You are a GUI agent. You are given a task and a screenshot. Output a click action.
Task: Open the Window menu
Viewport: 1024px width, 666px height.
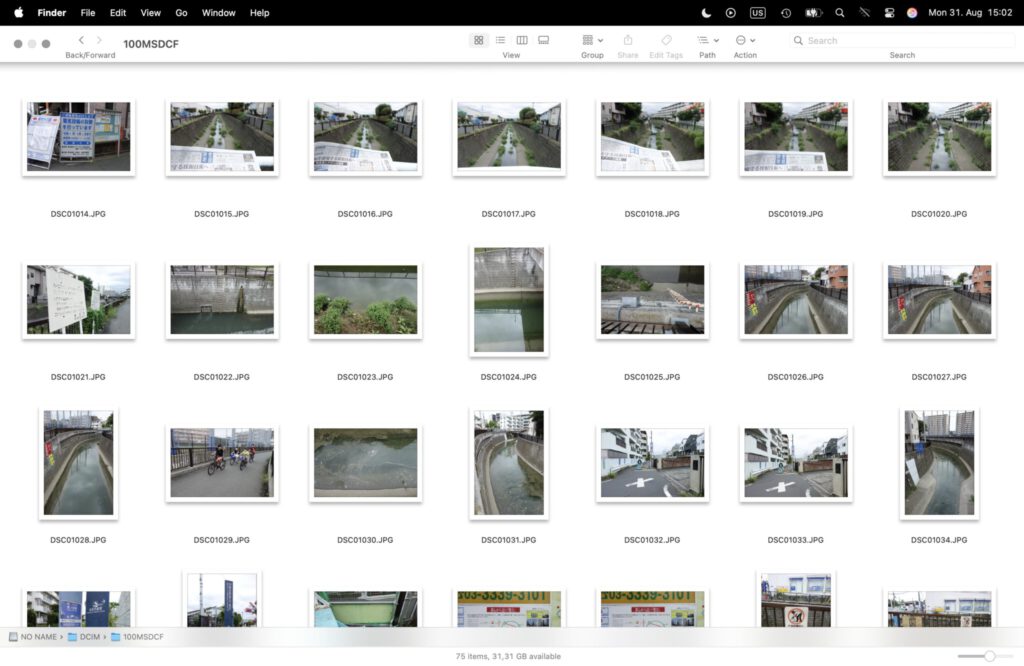pyautogui.click(x=218, y=12)
